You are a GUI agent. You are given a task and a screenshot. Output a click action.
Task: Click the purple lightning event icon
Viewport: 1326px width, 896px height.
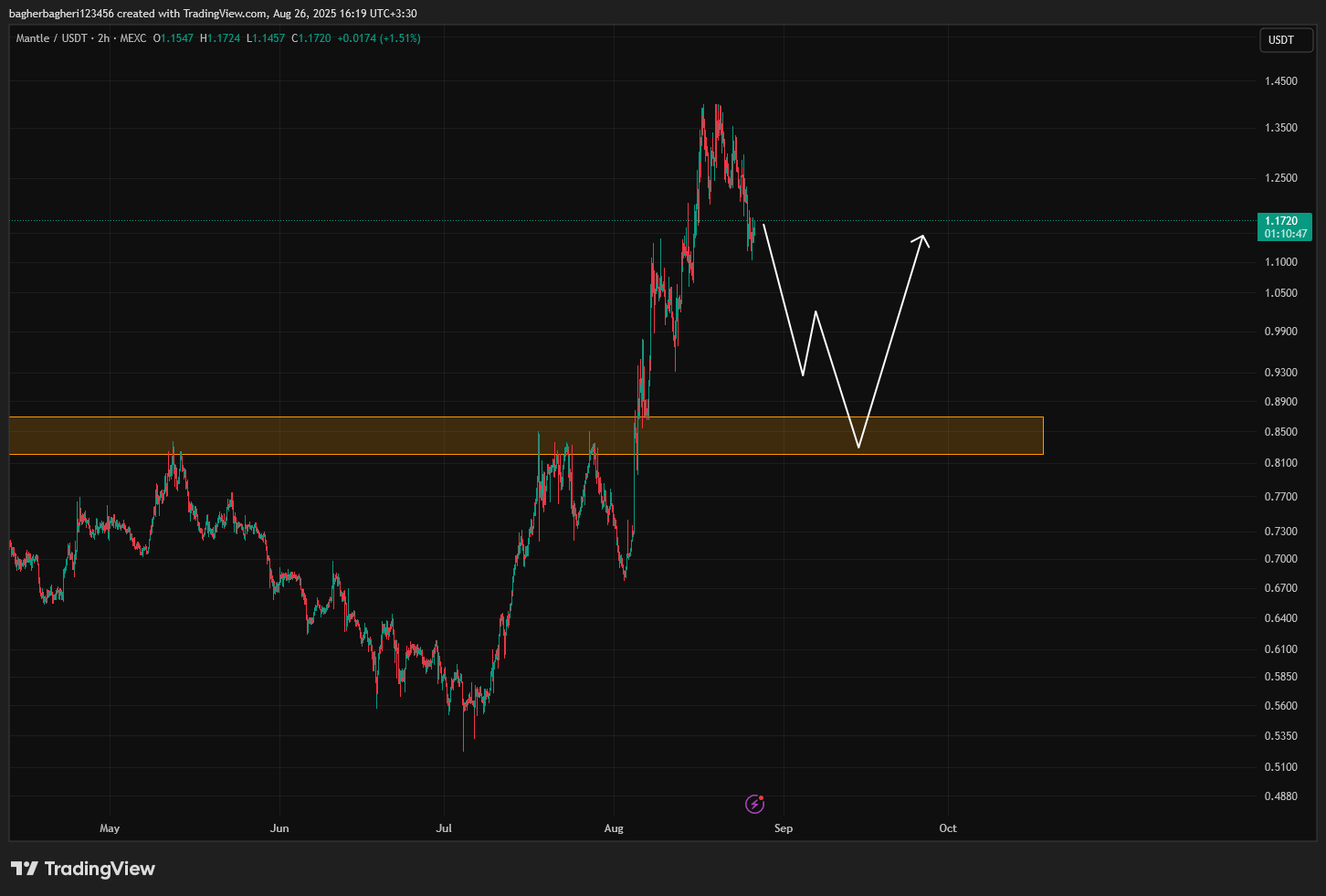point(754,804)
